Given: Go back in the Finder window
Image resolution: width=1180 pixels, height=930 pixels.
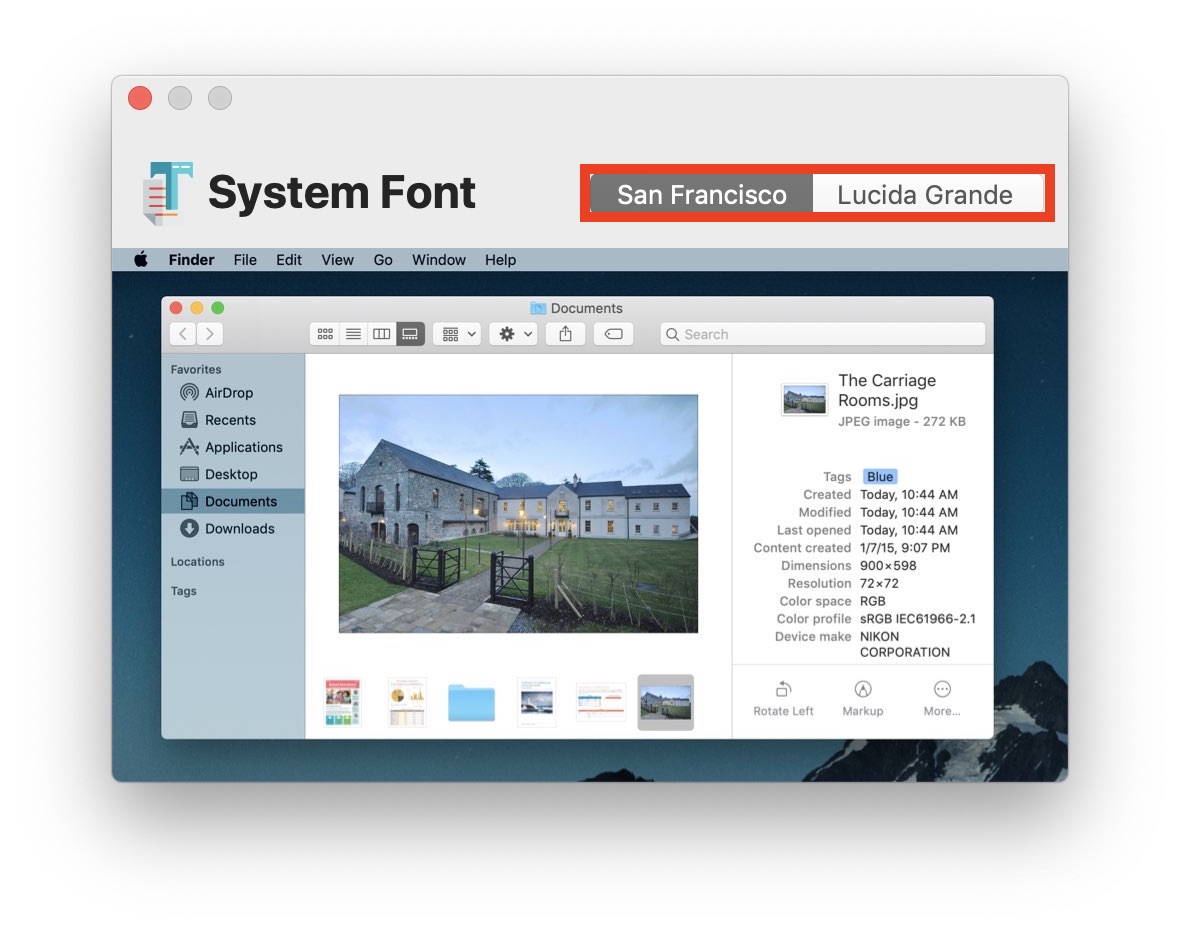Looking at the screenshot, I should tap(183, 334).
